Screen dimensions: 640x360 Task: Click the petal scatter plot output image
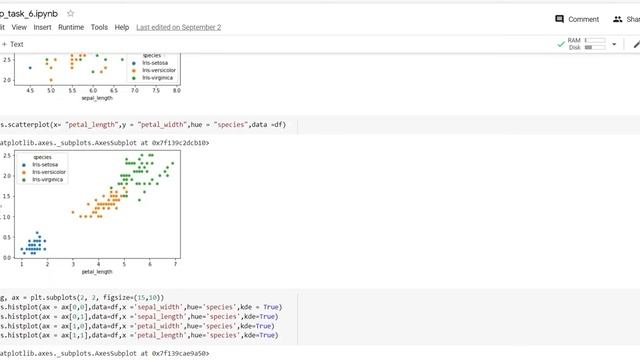coord(91,212)
